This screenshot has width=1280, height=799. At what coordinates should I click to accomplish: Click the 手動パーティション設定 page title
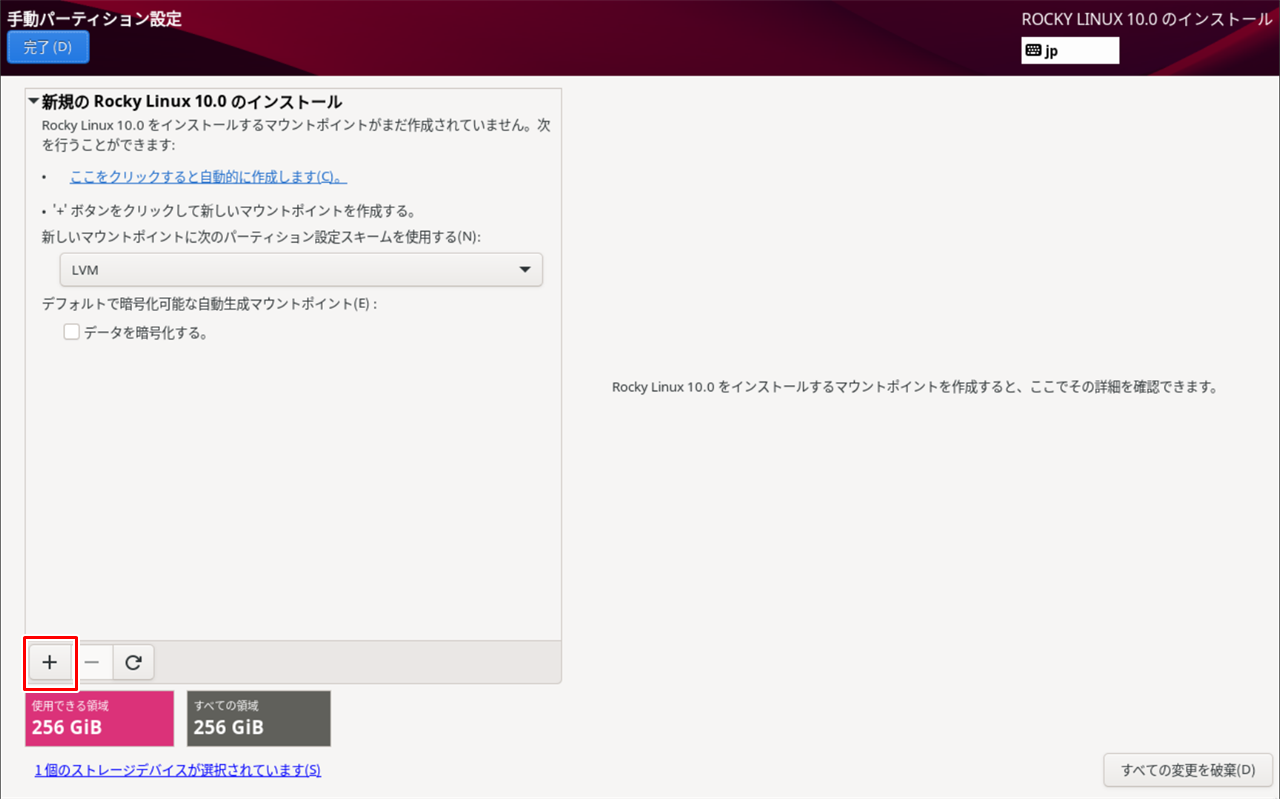point(95,18)
